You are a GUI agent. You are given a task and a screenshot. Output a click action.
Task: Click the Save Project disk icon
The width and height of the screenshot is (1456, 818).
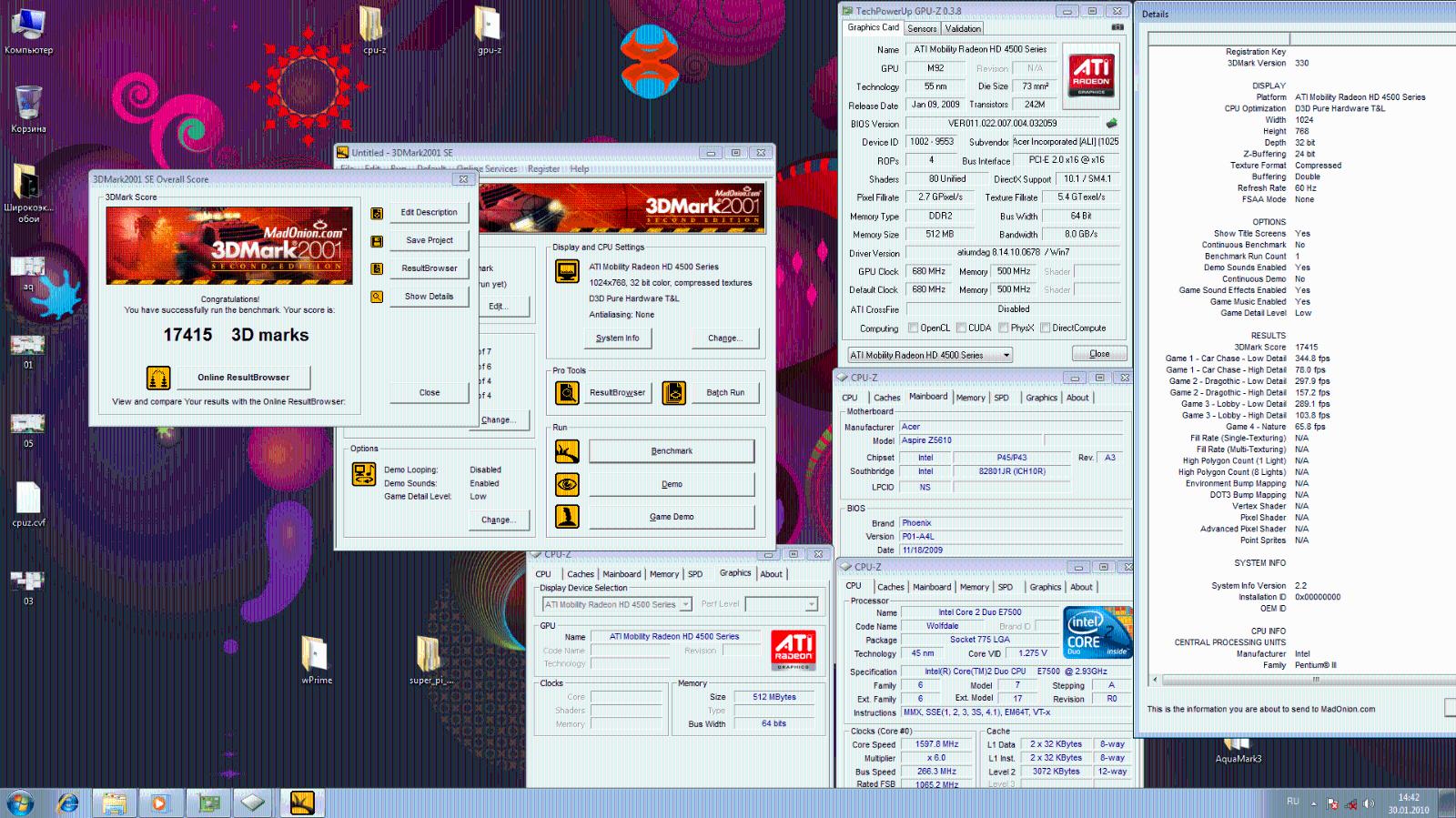coord(377,241)
